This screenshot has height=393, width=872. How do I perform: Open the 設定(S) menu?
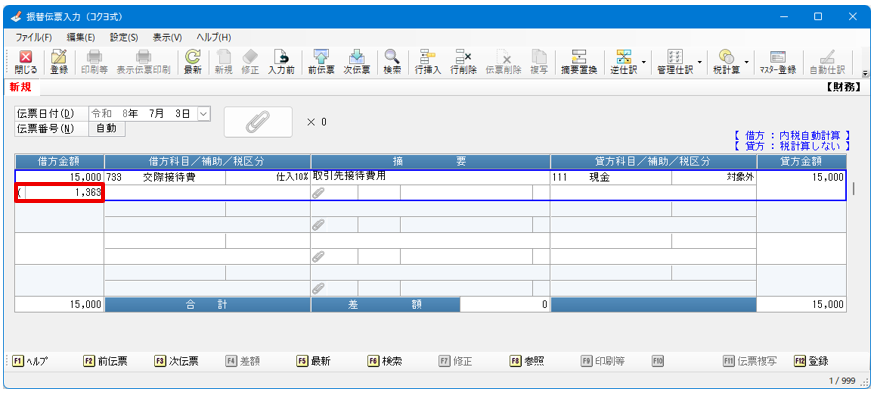coord(124,38)
